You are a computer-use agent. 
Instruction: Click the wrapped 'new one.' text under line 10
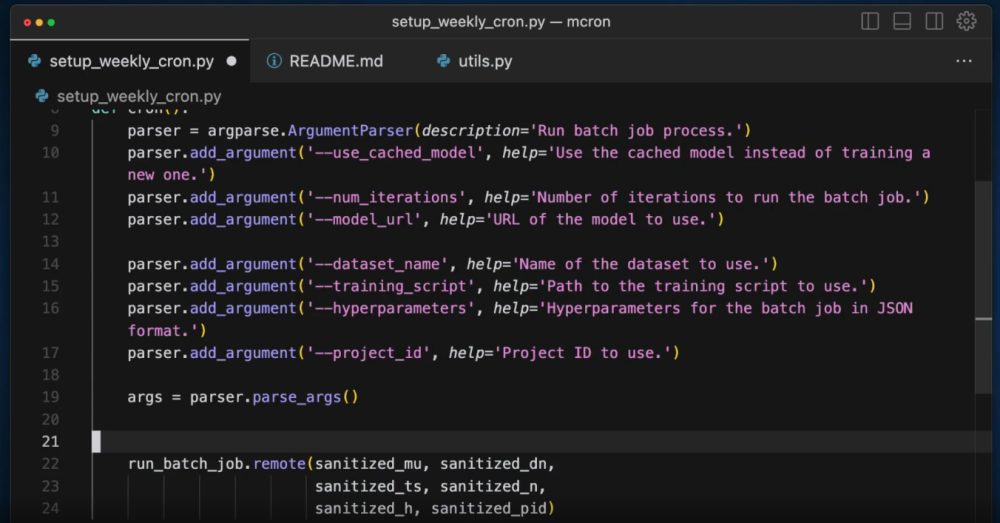[167, 175]
